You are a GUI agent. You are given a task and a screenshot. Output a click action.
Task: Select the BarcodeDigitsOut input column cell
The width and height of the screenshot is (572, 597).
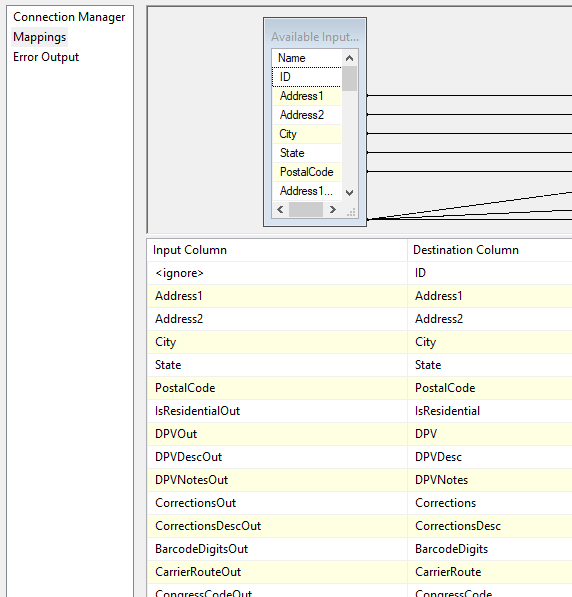[277, 549]
